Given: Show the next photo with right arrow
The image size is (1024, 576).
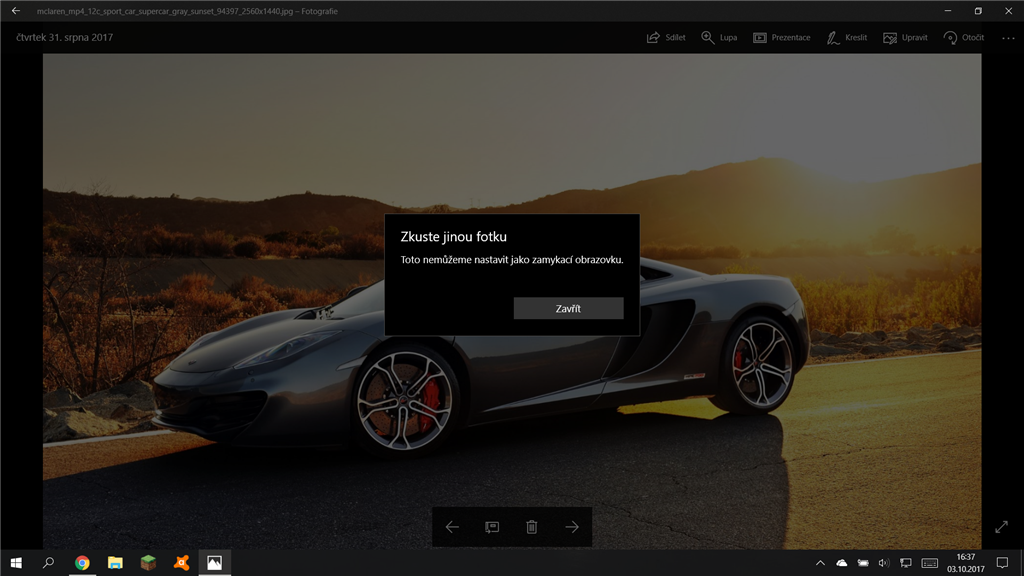Looking at the screenshot, I should (x=572, y=527).
